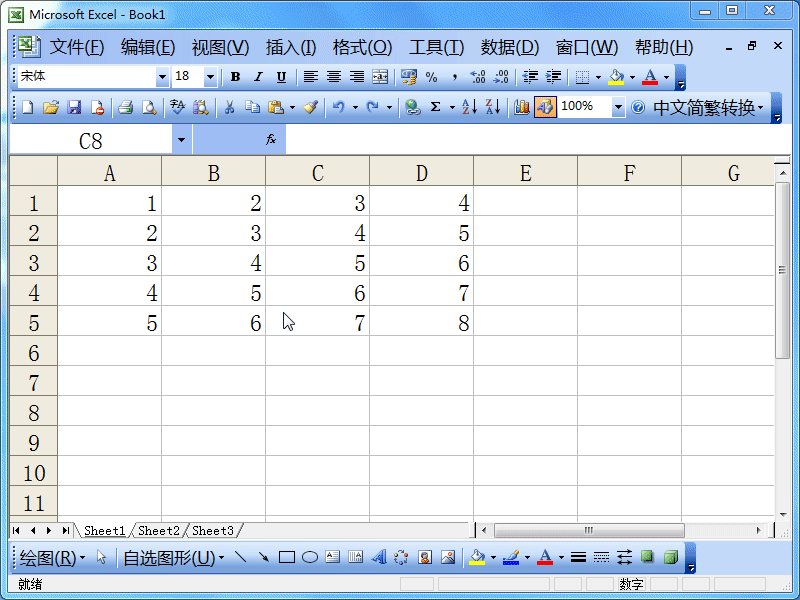800x600 pixels.
Task: Toggle the Drawing toolbar button
Action: [545, 108]
